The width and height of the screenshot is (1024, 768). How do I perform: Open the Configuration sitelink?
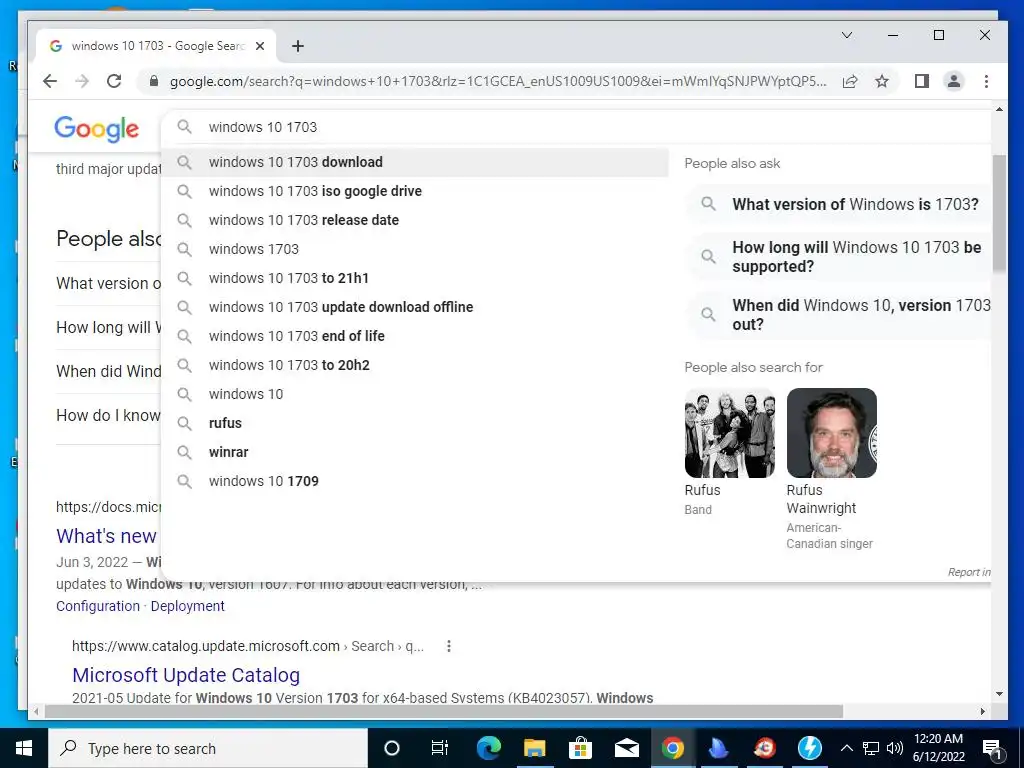(98, 606)
